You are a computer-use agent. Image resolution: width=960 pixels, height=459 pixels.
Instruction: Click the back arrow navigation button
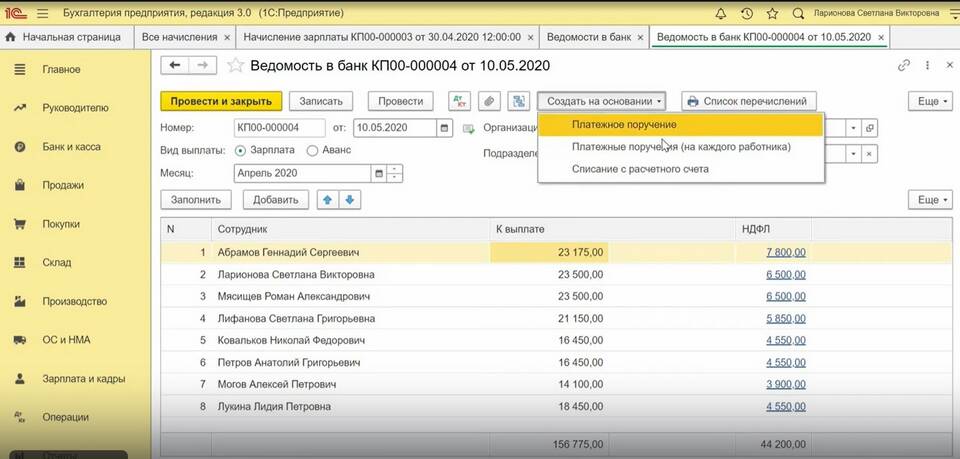coord(176,65)
